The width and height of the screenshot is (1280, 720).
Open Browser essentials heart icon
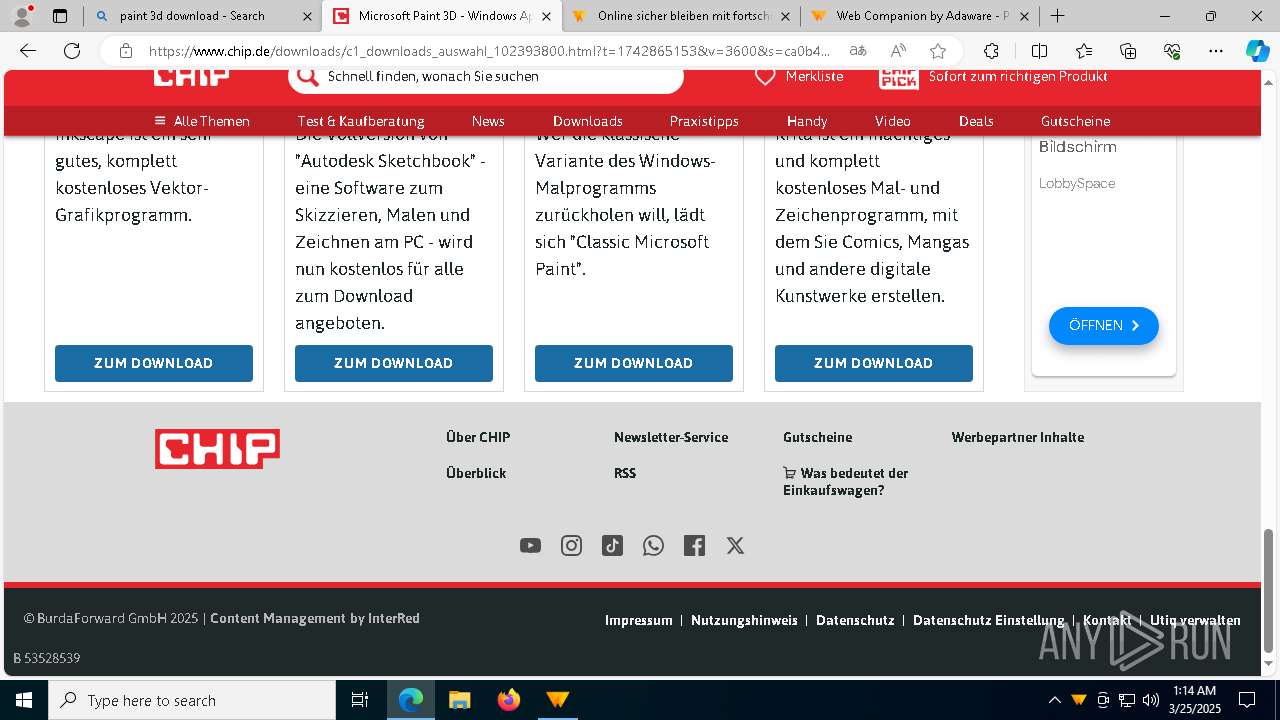(x=1172, y=51)
